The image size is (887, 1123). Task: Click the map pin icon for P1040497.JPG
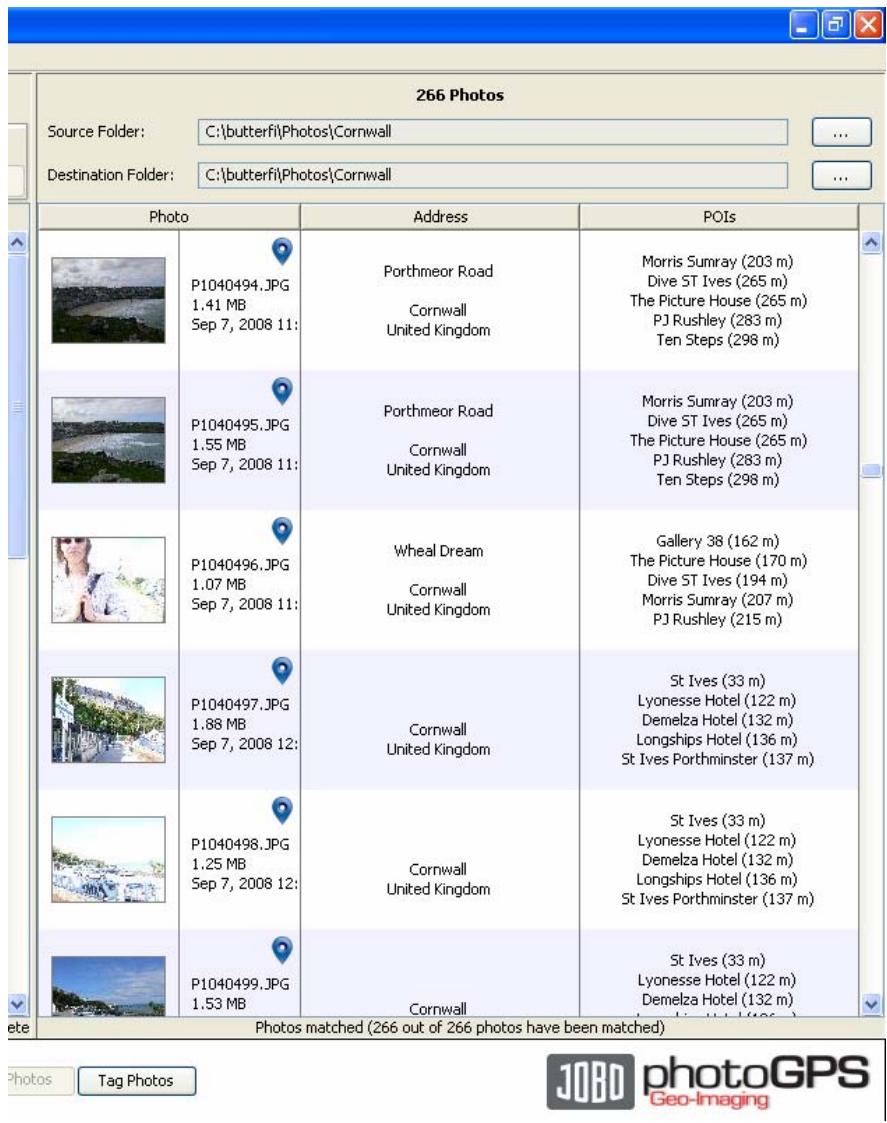pyautogui.click(x=282, y=670)
